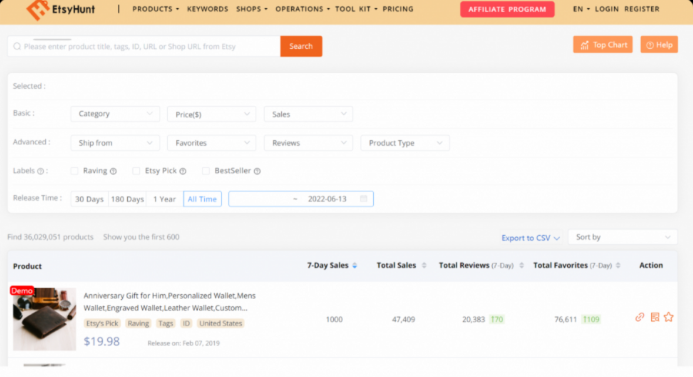Click the info icon beside Etsy Pick
This screenshot has height=377, width=693.
(183, 171)
